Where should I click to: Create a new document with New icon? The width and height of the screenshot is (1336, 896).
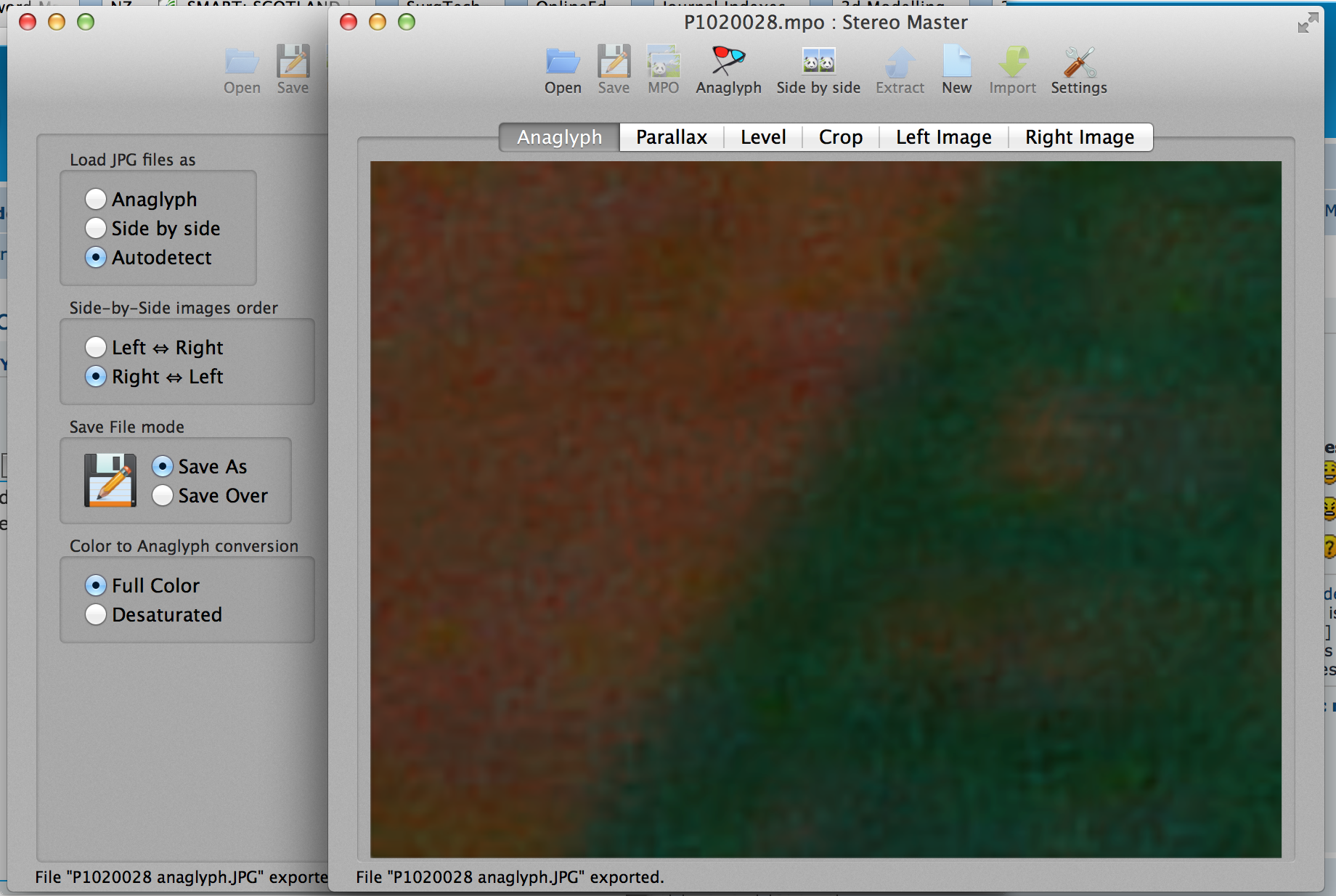(x=956, y=63)
